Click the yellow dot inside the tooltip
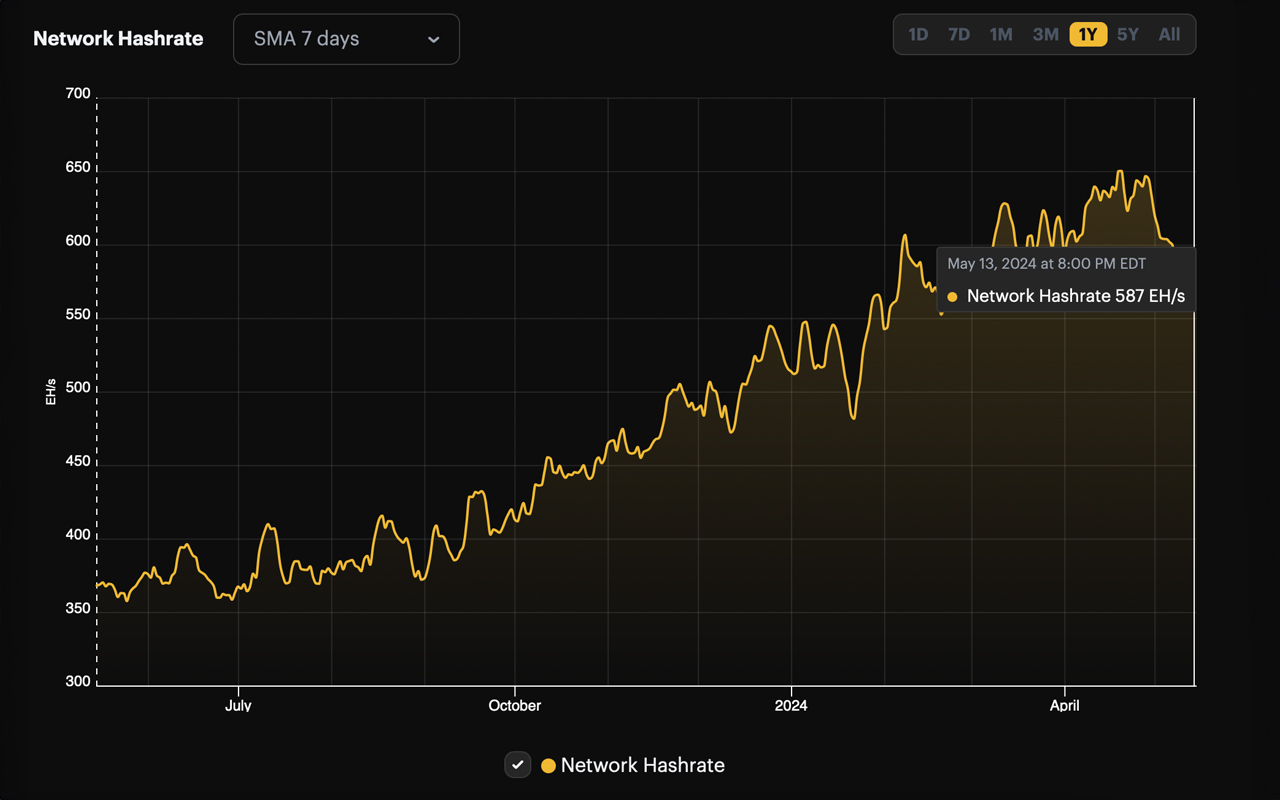Viewport: 1280px width, 800px height. pyautogui.click(x=952, y=296)
